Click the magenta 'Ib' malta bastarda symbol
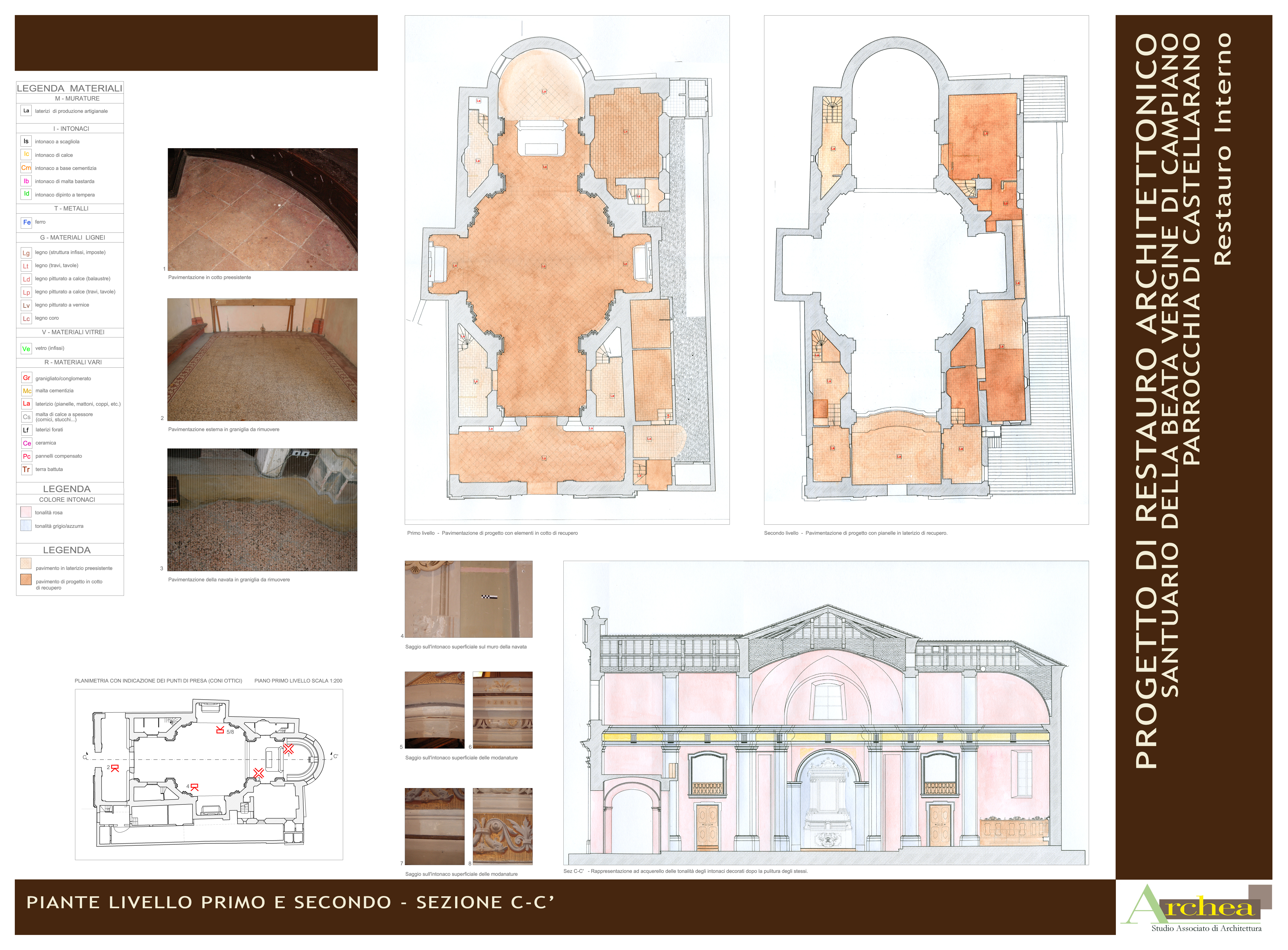This screenshot has height=950, width=1288. click(26, 181)
